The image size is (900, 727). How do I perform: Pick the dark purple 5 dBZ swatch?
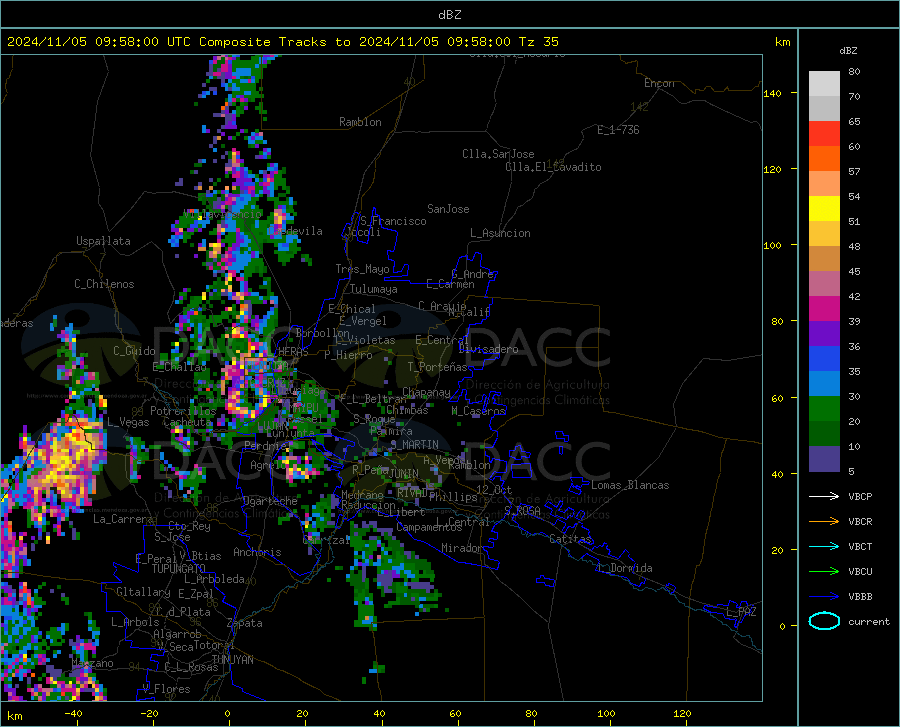824,459
